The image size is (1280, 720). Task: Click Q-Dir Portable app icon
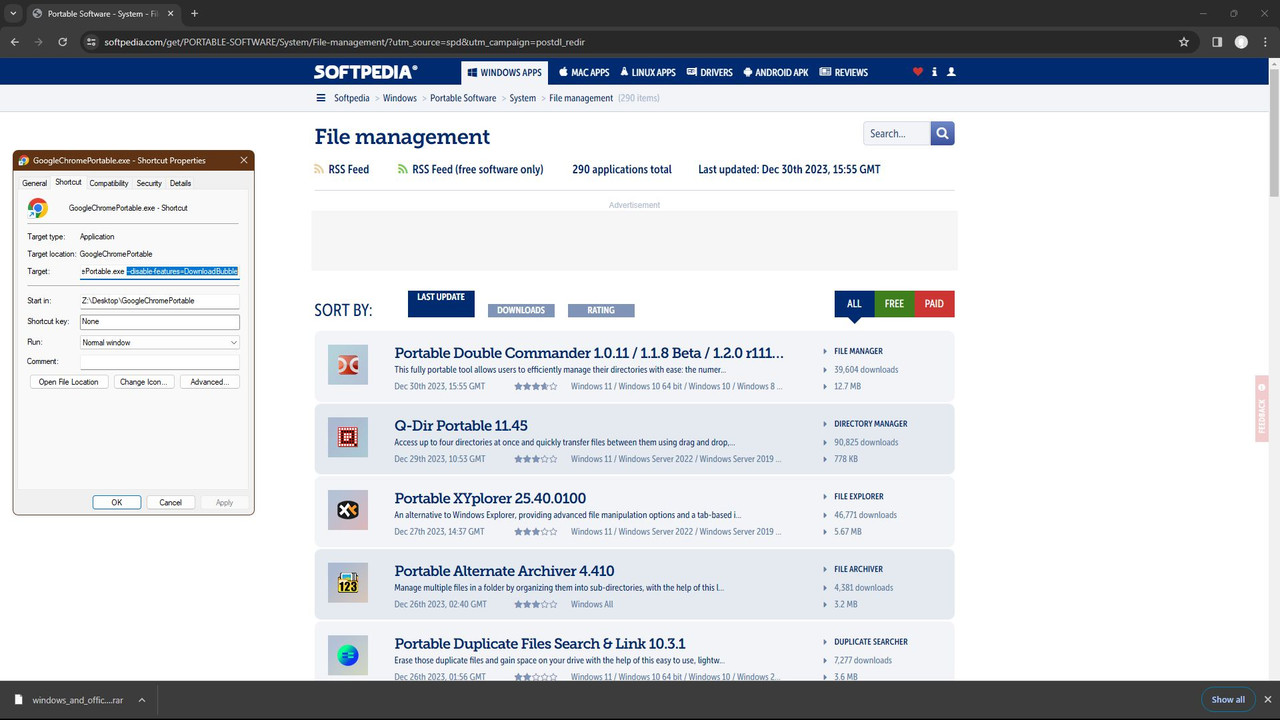tap(348, 438)
